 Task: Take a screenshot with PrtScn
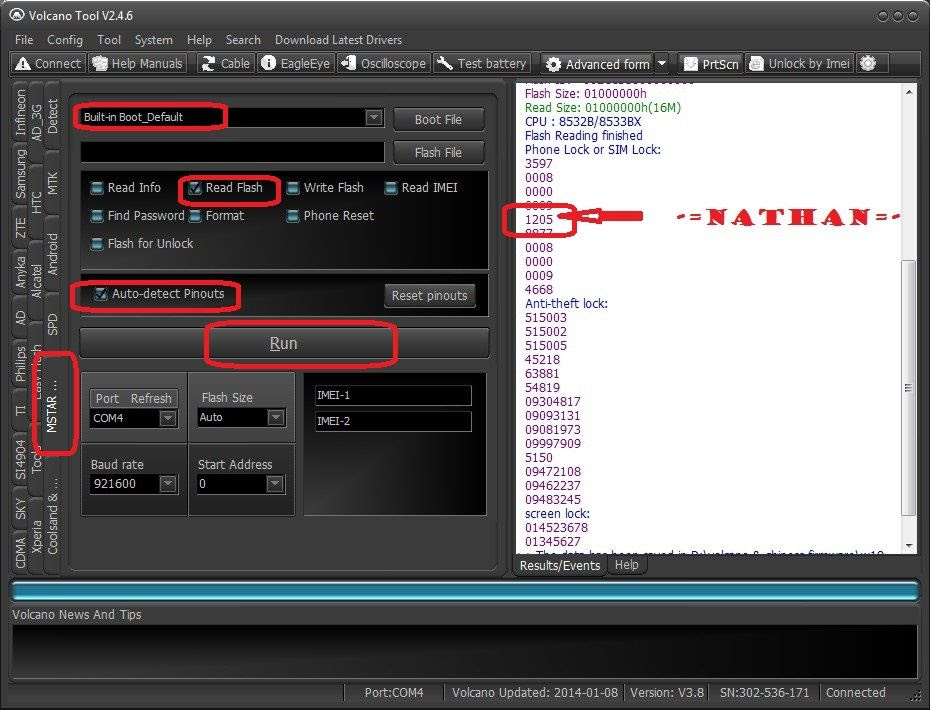tap(711, 63)
